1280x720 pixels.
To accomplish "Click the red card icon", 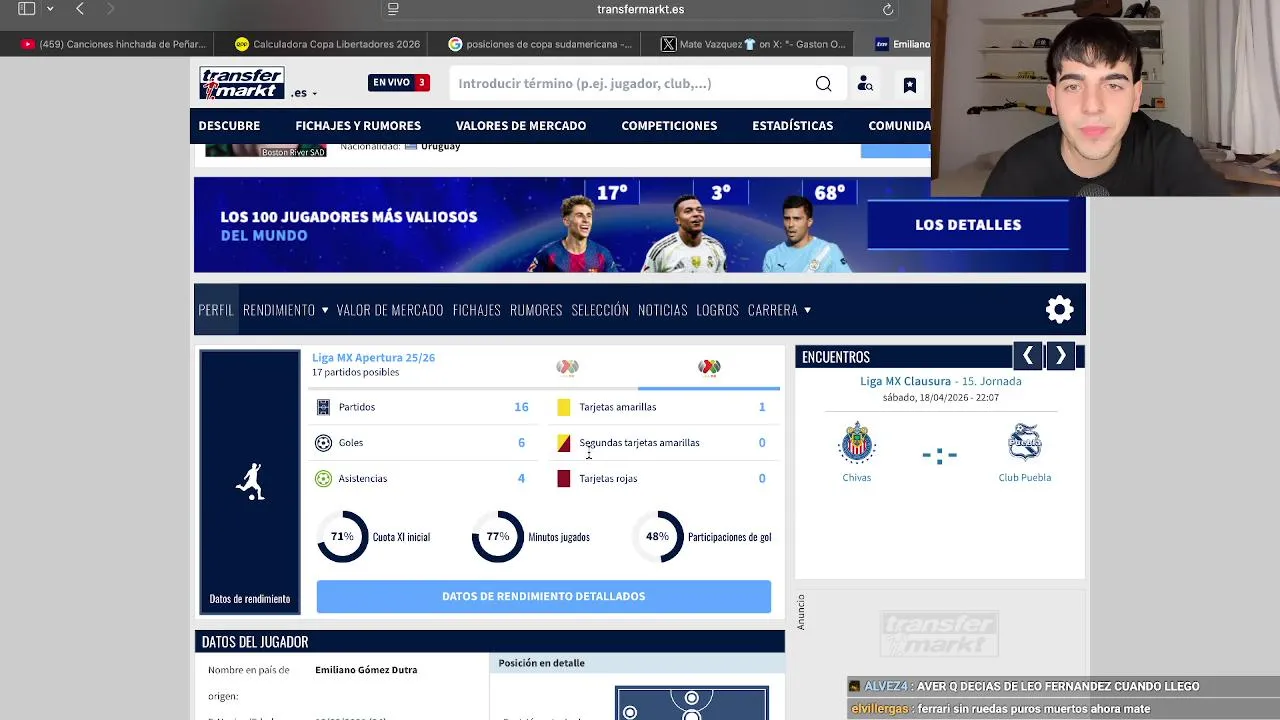I will point(564,478).
